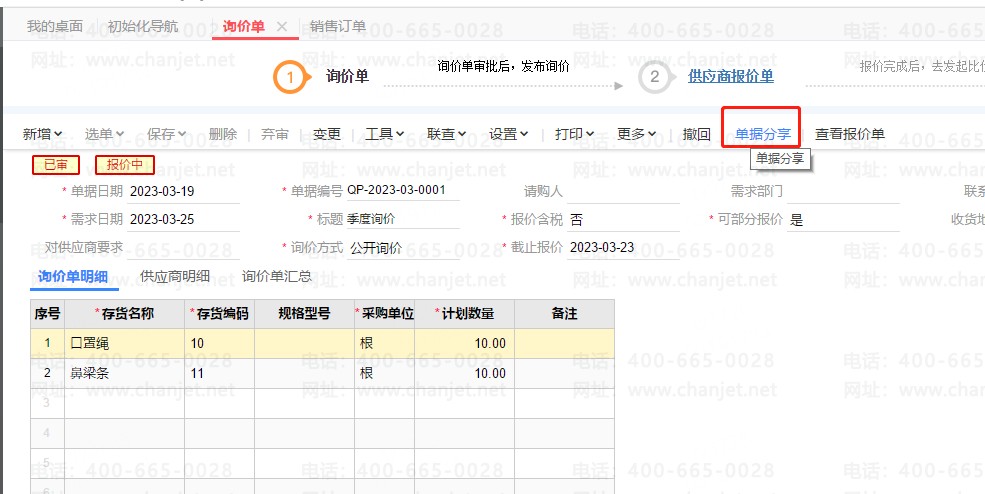Click the 计划数量 column header
Viewport: 985px width, 494px height.
(x=464, y=314)
